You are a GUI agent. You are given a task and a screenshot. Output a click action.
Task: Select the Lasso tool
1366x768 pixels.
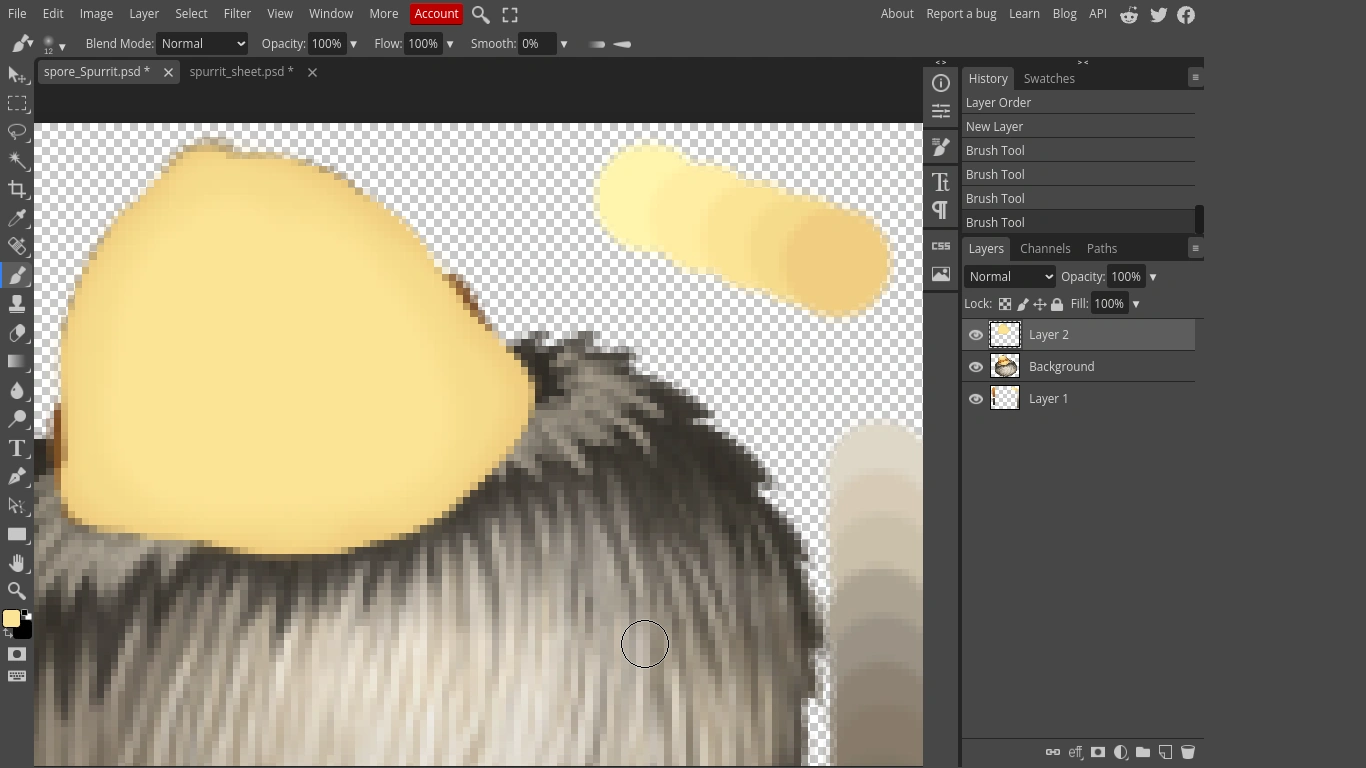coord(17,132)
